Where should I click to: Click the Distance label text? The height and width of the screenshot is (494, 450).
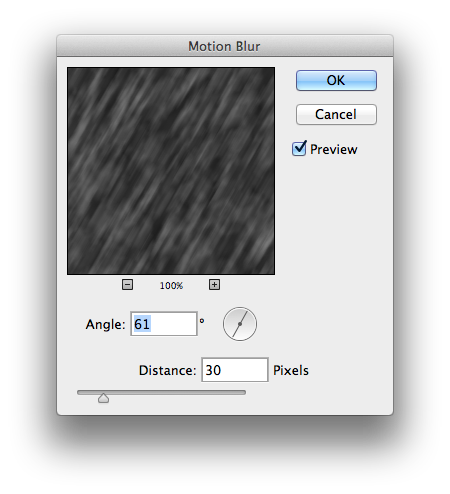168,370
